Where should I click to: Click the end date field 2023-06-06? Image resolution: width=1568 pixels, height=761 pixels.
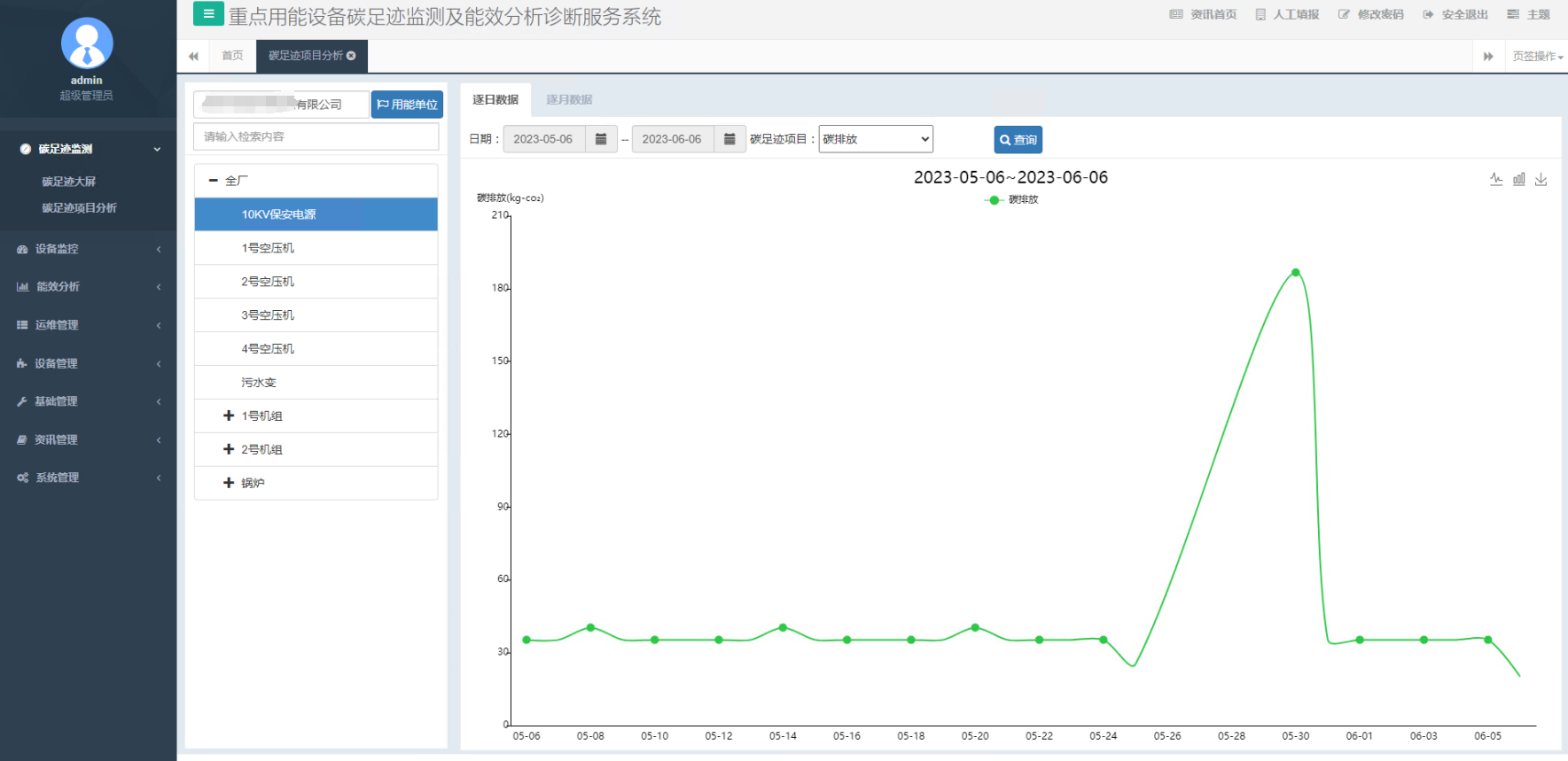pos(673,139)
